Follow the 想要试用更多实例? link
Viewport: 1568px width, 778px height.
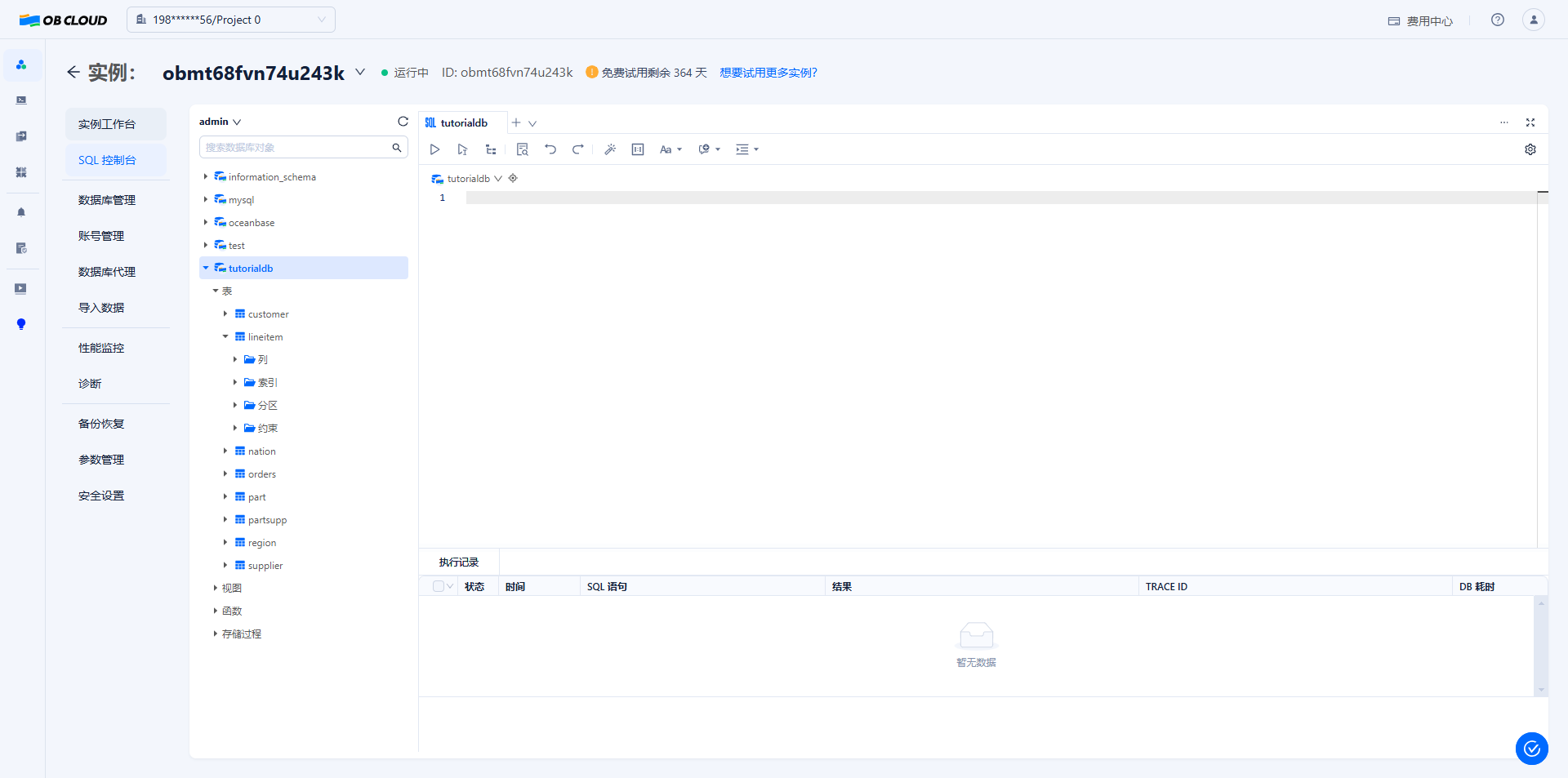(768, 73)
